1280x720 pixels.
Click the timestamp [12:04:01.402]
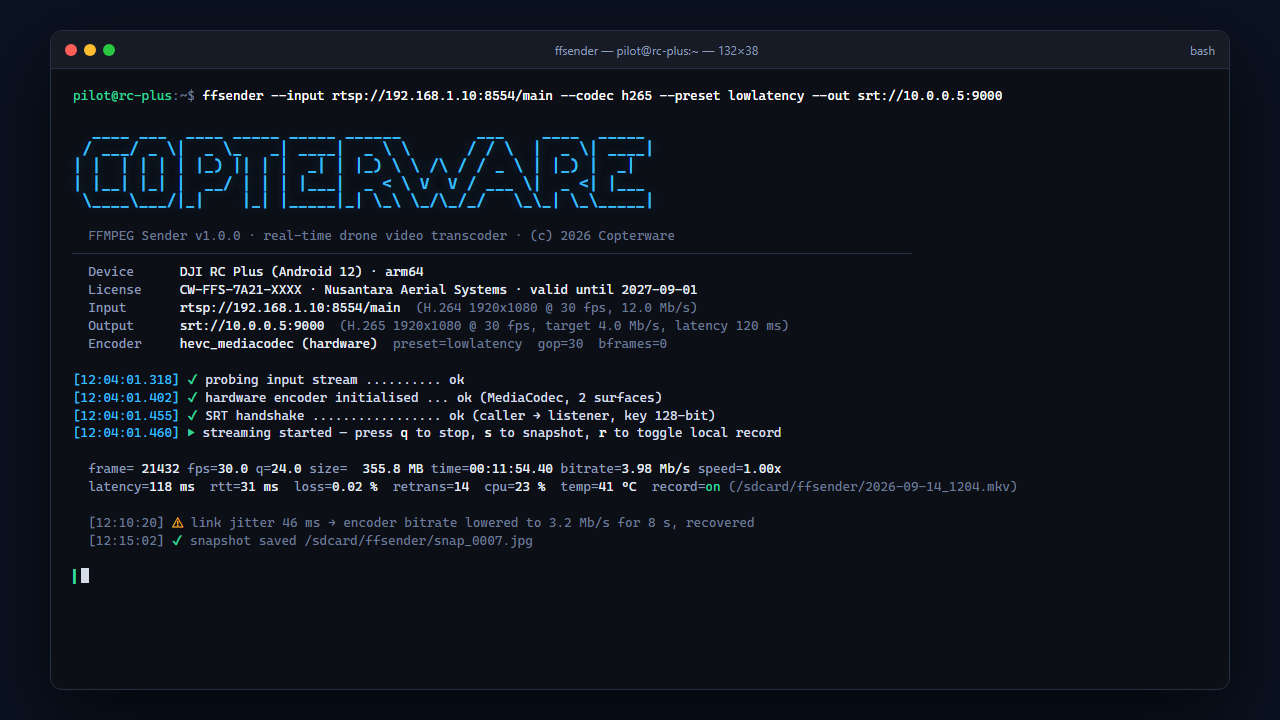(126, 398)
